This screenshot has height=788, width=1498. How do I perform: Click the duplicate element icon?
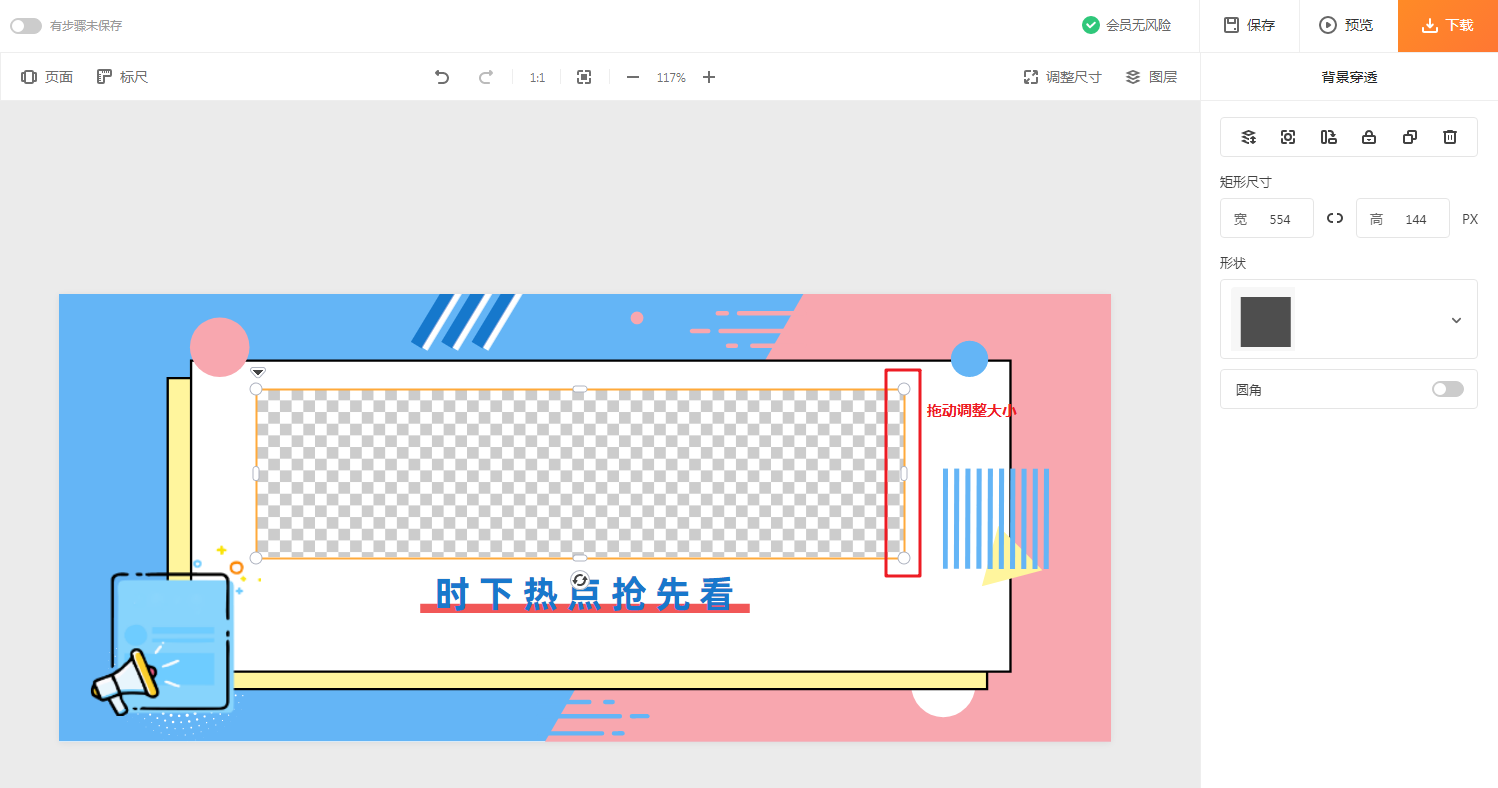tap(1410, 137)
